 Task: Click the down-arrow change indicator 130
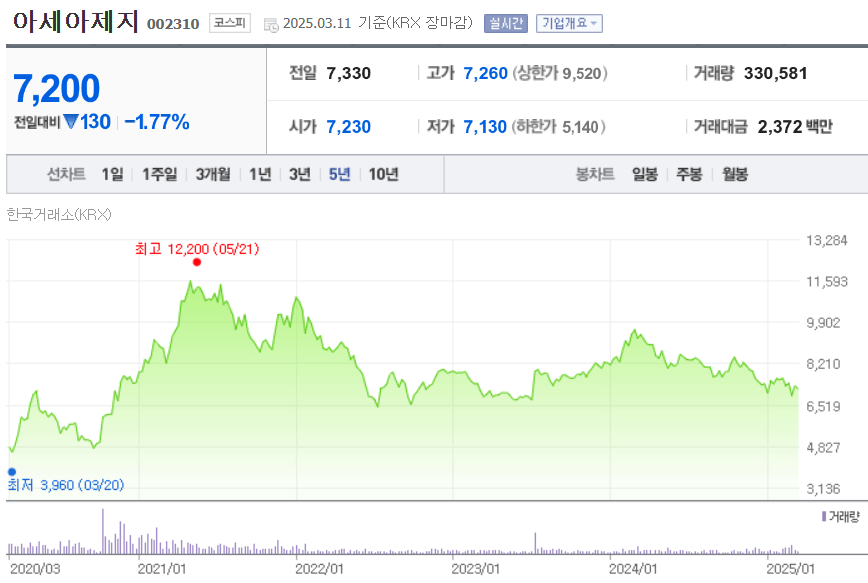[87, 122]
